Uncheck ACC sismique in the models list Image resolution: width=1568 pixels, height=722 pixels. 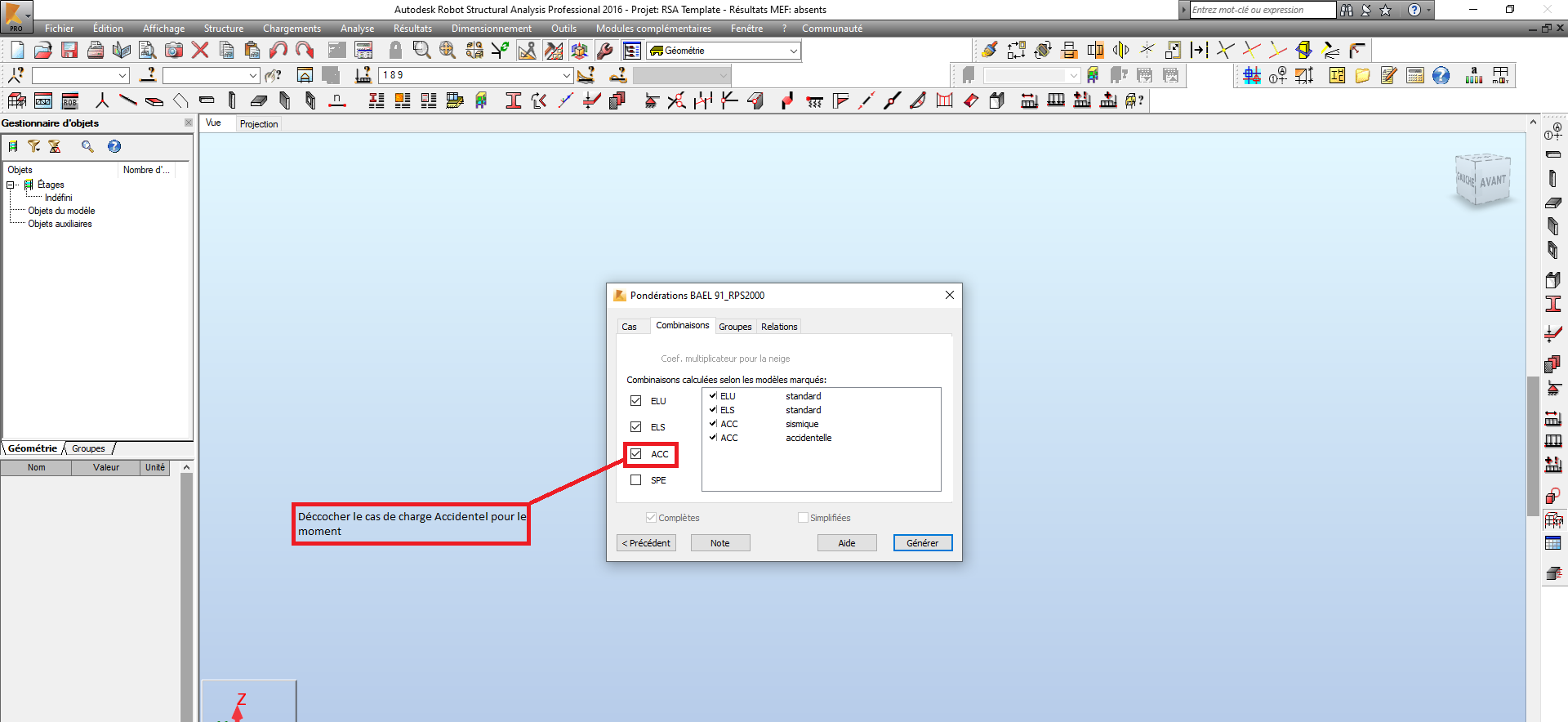pos(713,424)
